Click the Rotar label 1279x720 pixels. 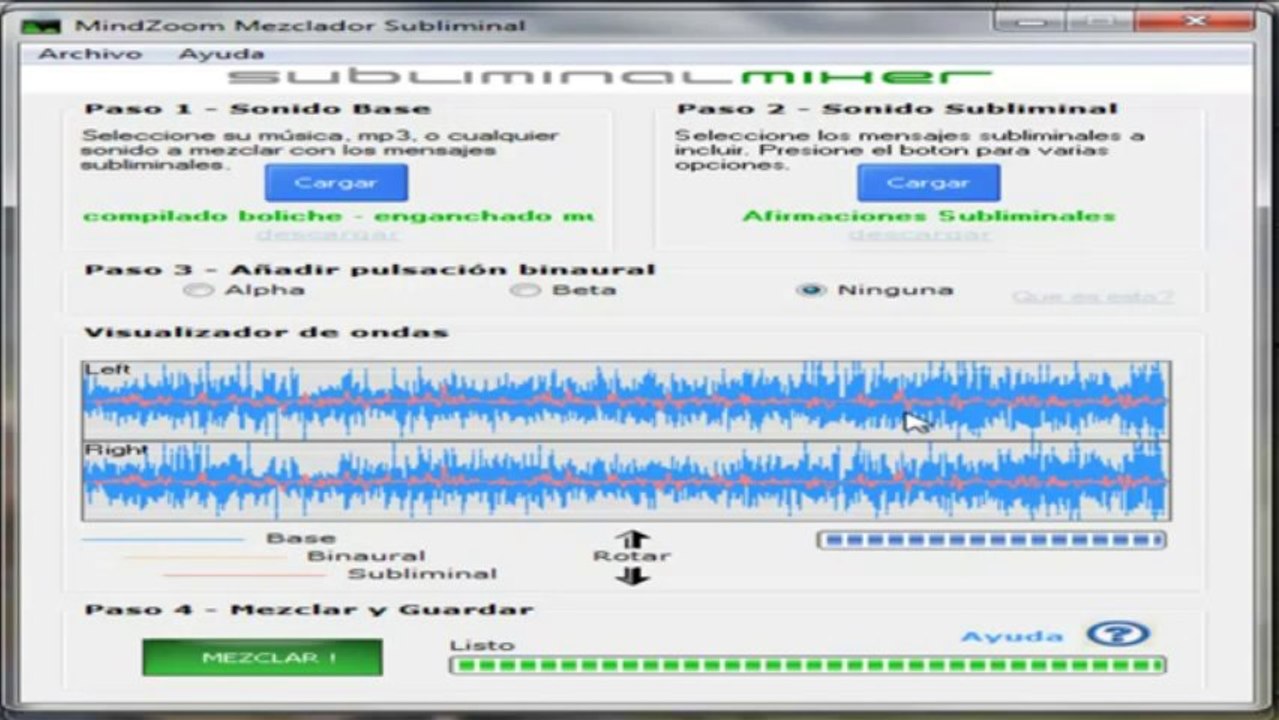tap(631, 556)
